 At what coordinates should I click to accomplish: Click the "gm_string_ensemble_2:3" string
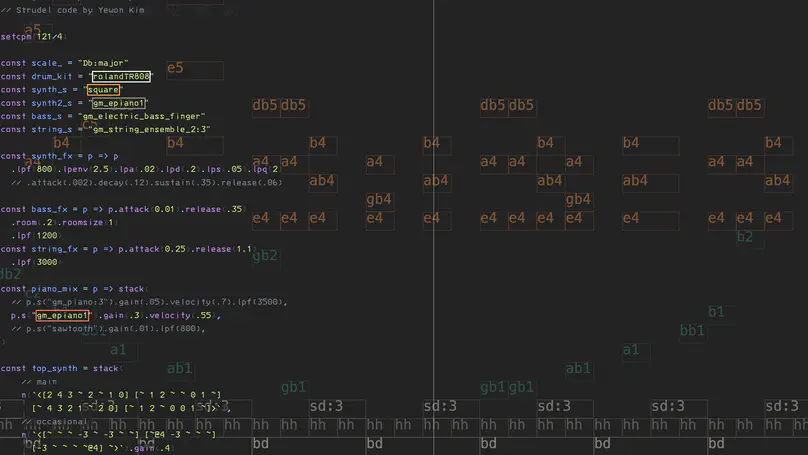pyautogui.click(x=149, y=129)
